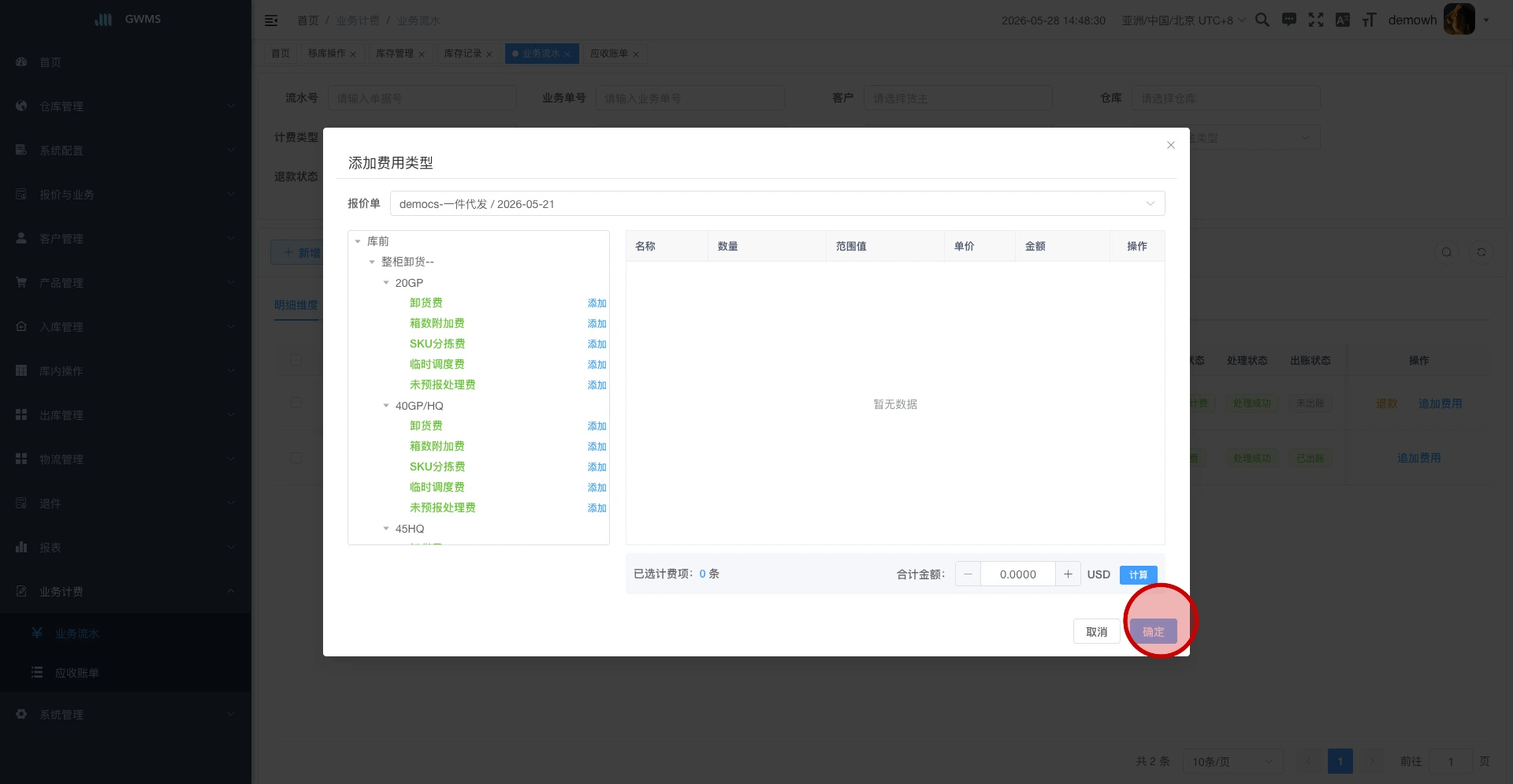1513x784 pixels.
Task: Increase 合计金额 with the plus button
Action: click(1068, 574)
